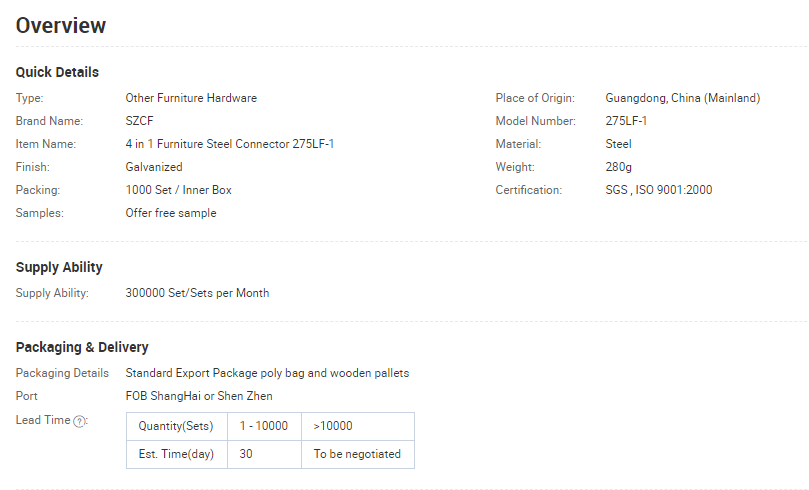Click 'FOB ShangHai or Shen Zhen' port text
The height and width of the screenshot is (490, 809).
click(x=199, y=396)
